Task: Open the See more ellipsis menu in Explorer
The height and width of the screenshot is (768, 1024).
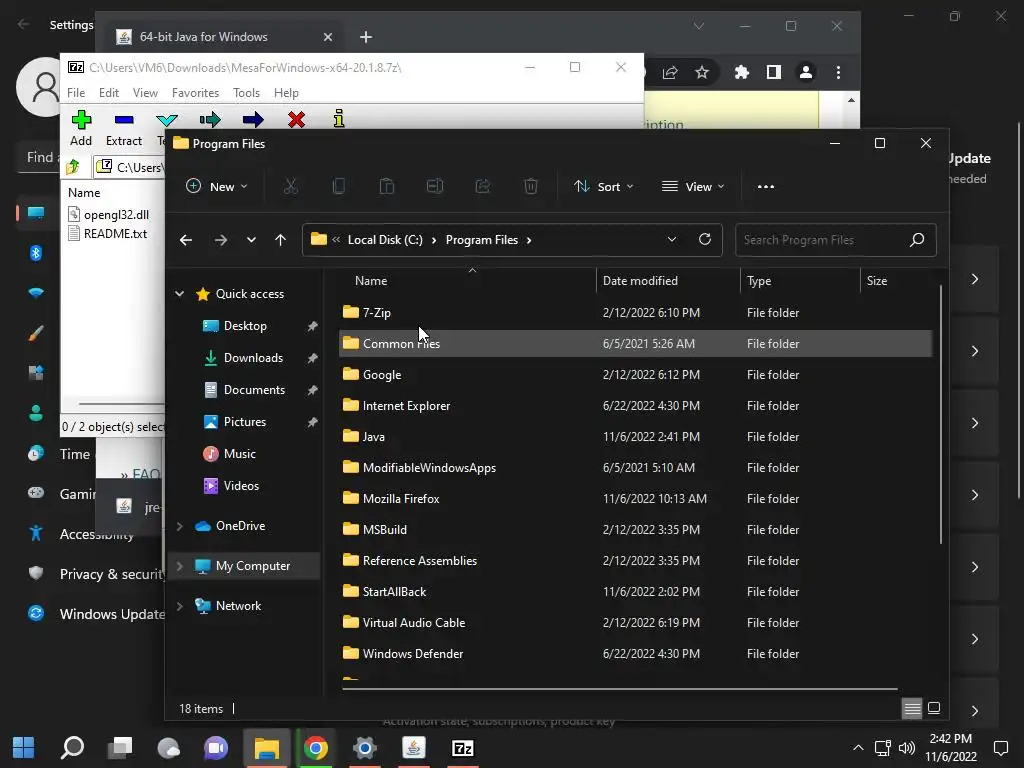Action: 765,187
